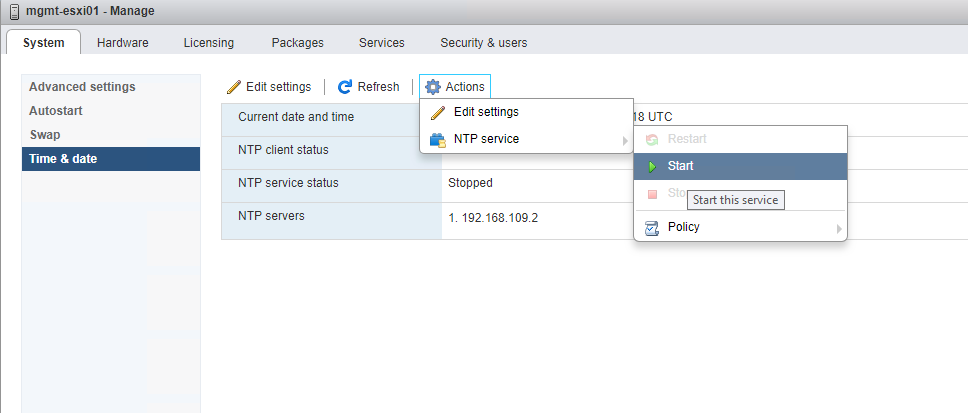Choose Policy in the NTP submenu

point(683,227)
